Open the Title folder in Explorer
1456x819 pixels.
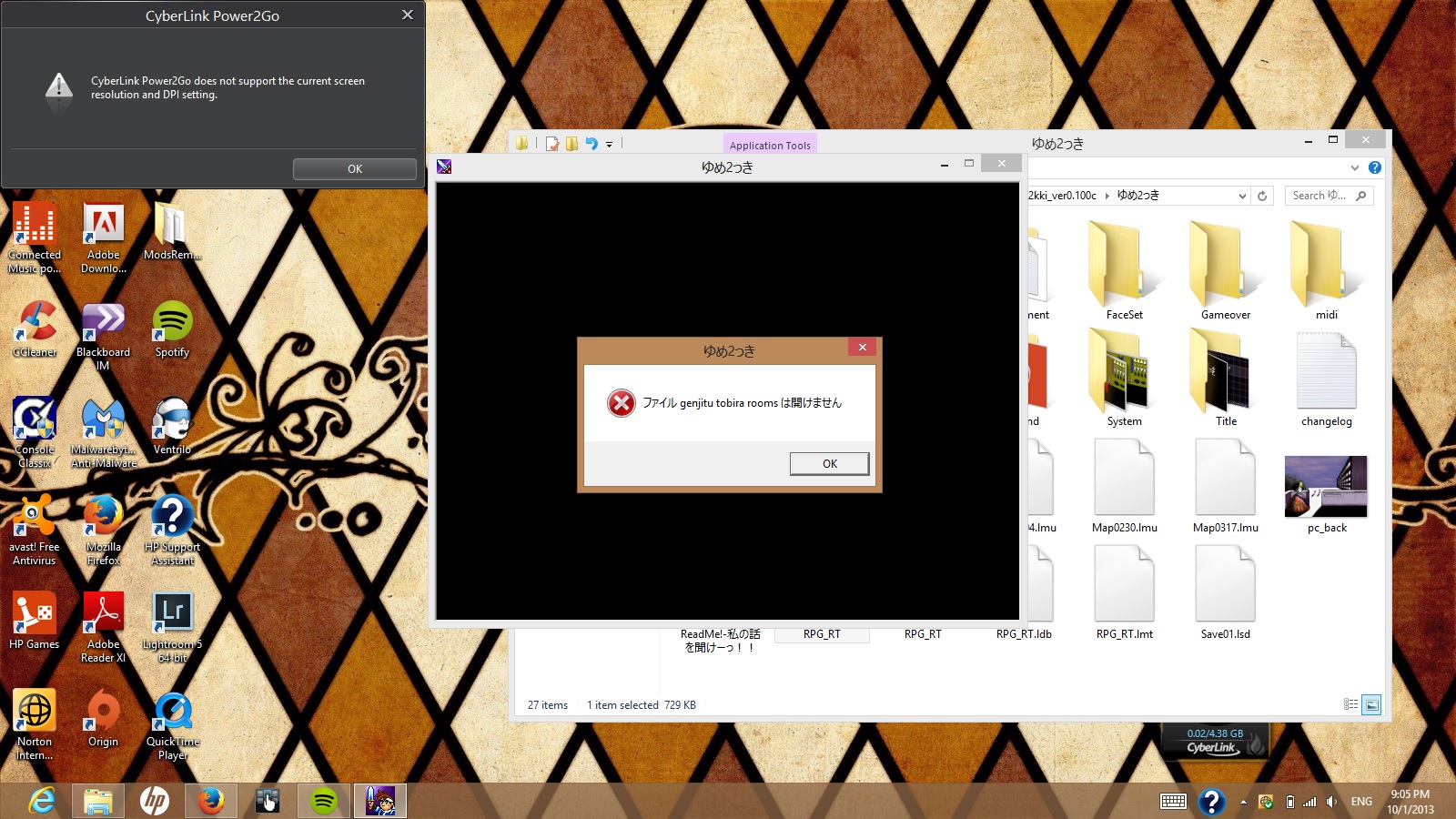point(1226,377)
